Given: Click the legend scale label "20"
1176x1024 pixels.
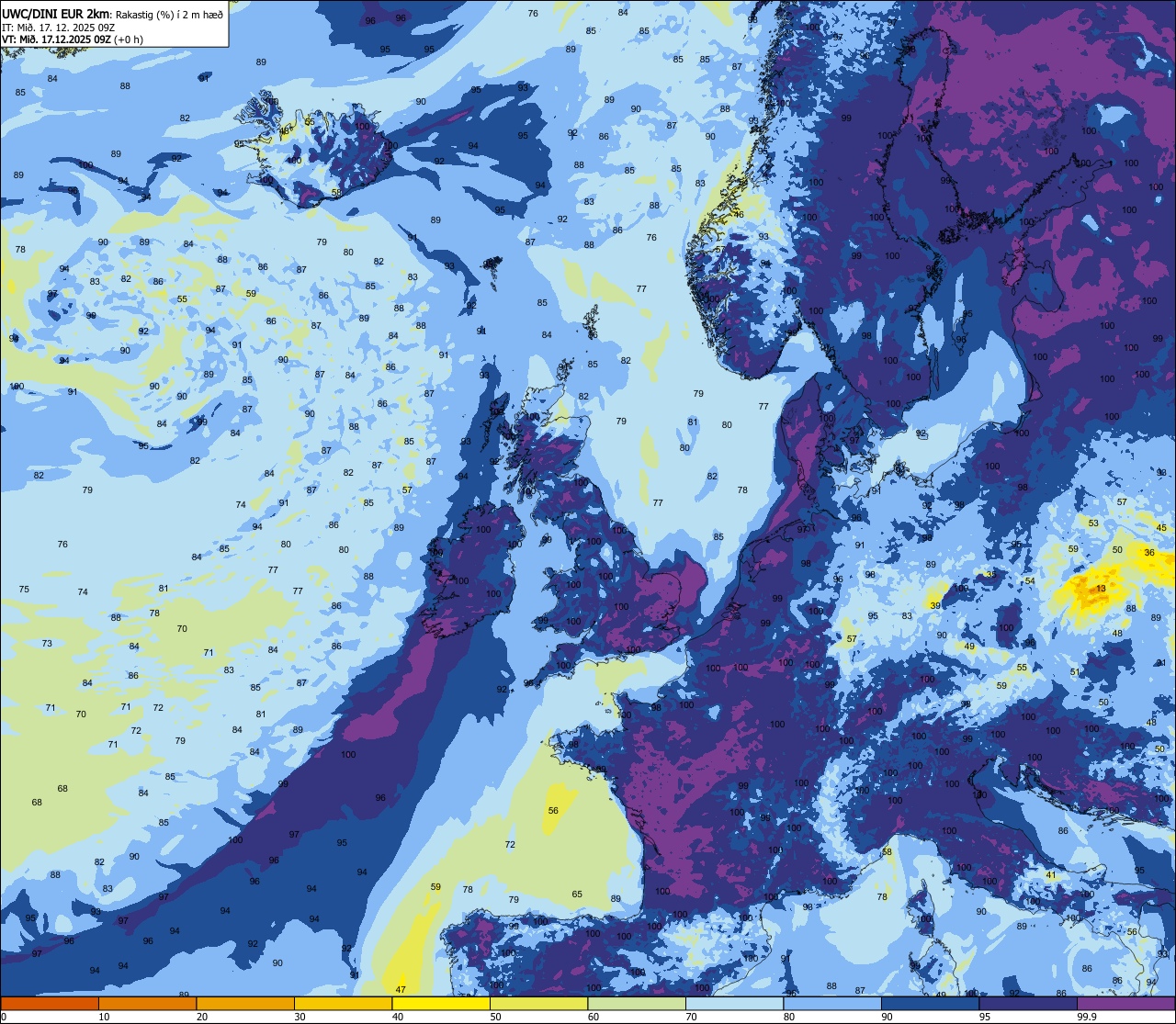Looking at the screenshot, I should coord(202,1017).
